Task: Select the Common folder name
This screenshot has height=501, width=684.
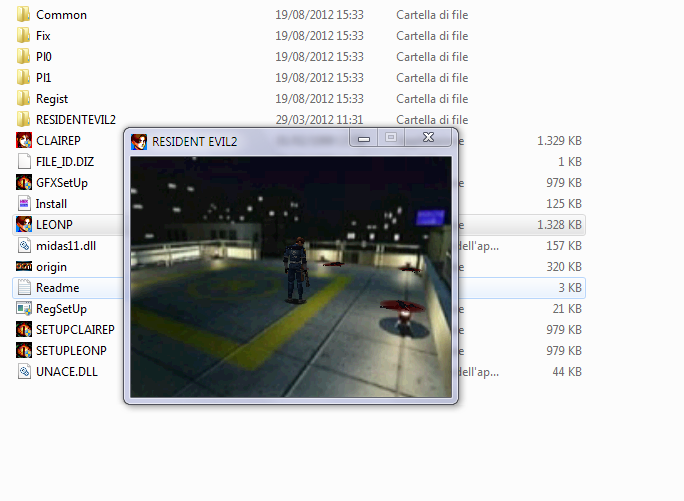Action: tap(62, 15)
